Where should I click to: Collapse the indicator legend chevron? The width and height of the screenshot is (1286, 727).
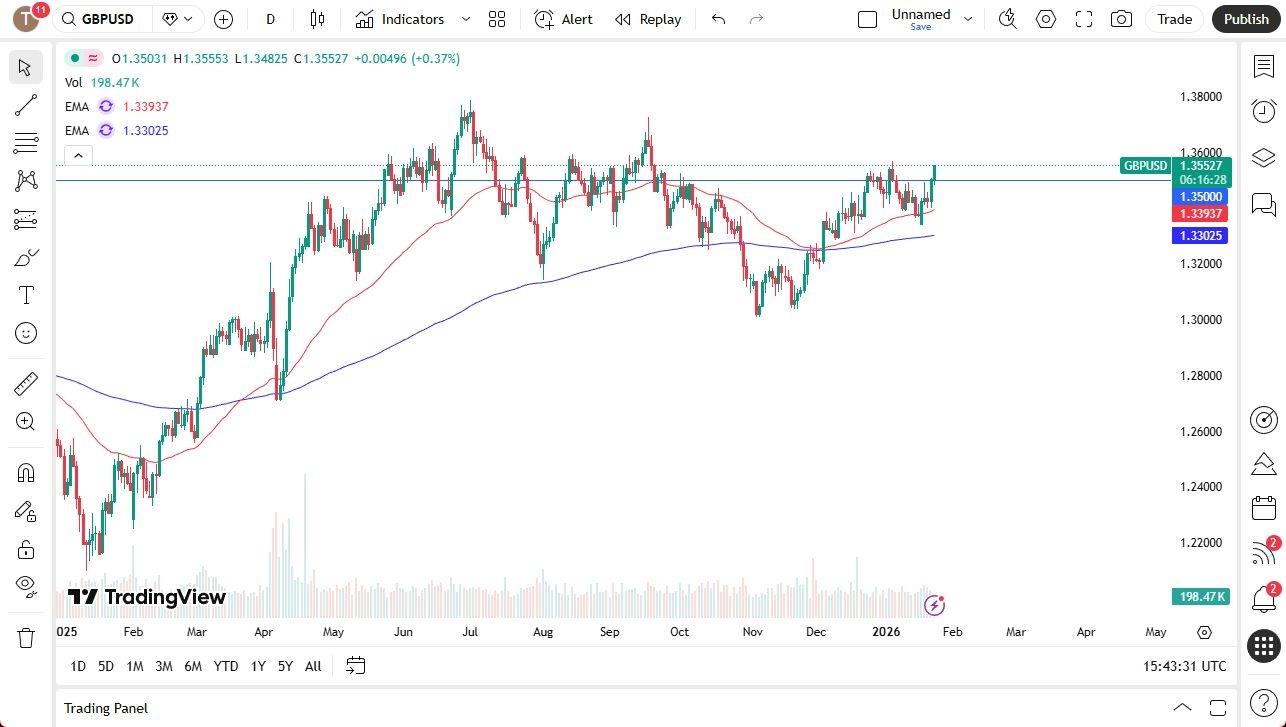[x=78, y=155]
